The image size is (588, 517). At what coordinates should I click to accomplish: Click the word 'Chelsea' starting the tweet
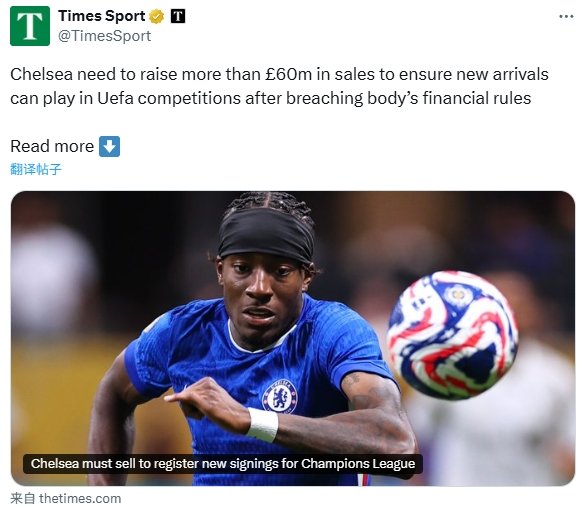41,74
